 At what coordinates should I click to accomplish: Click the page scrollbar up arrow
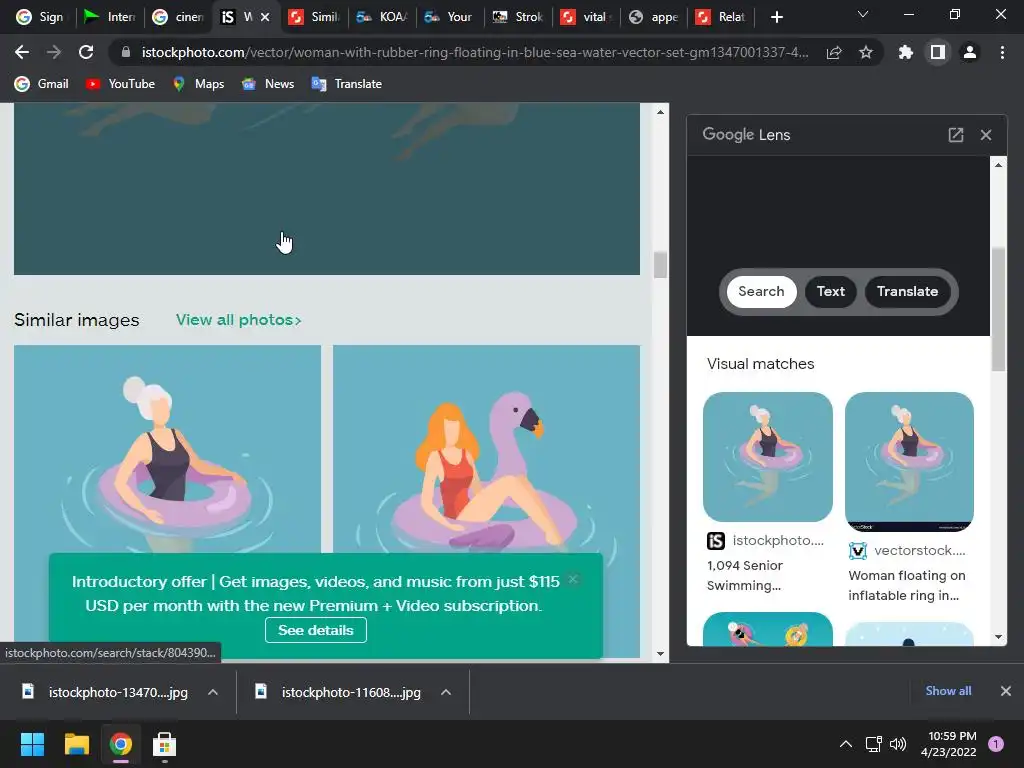tap(660, 112)
